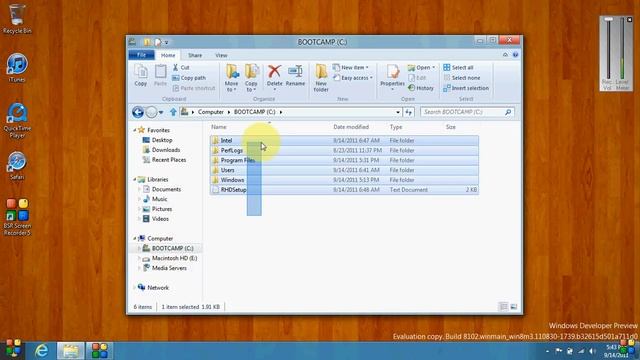This screenshot has height=360, width=640.
Task: Open the Easy access dropdown
Action: [353, 78]
